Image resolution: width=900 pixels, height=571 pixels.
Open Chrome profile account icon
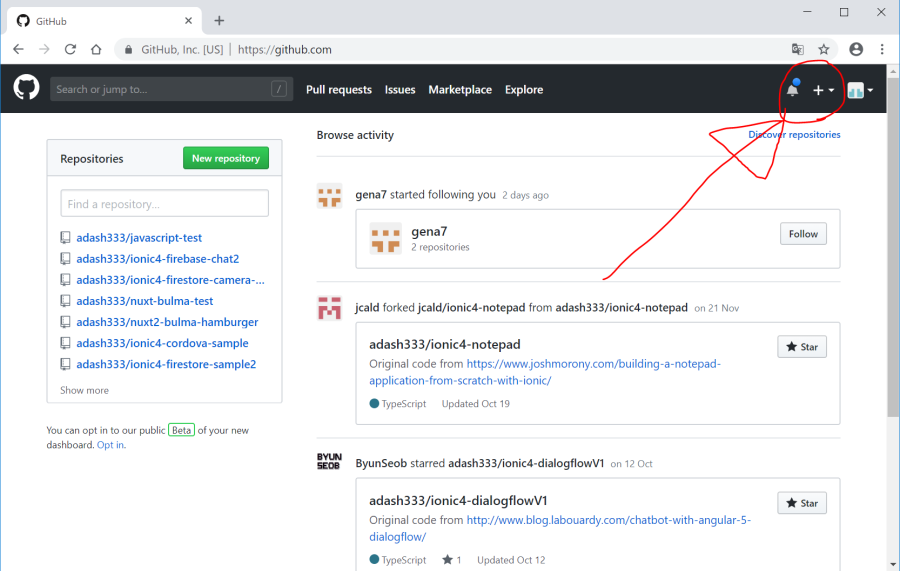(x=856, y=49)
